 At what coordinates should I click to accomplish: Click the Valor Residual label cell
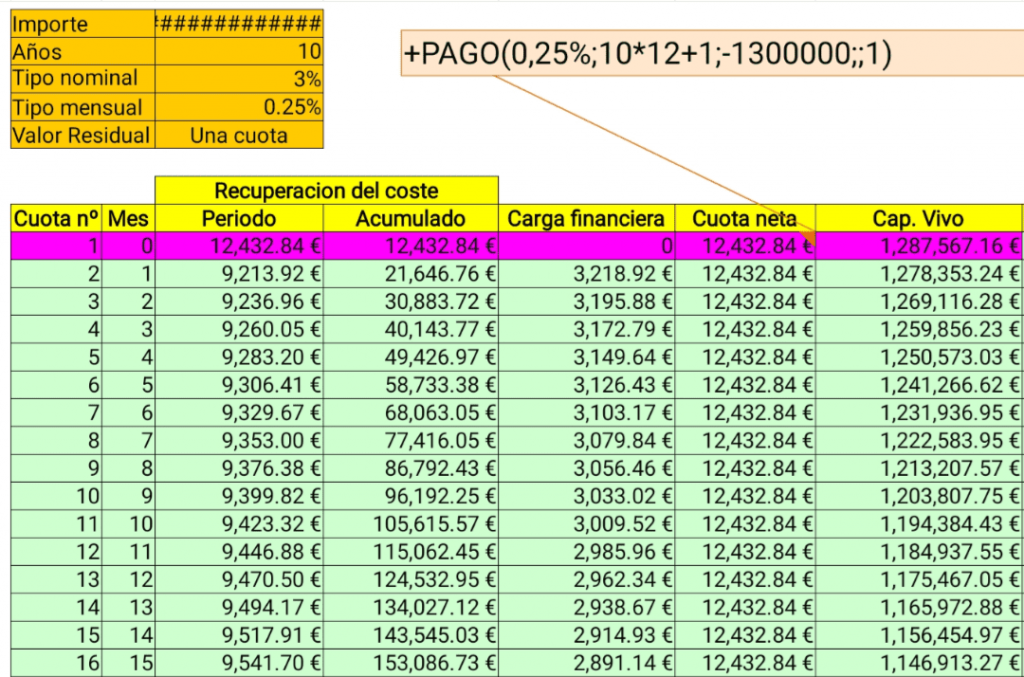[80, 133]
